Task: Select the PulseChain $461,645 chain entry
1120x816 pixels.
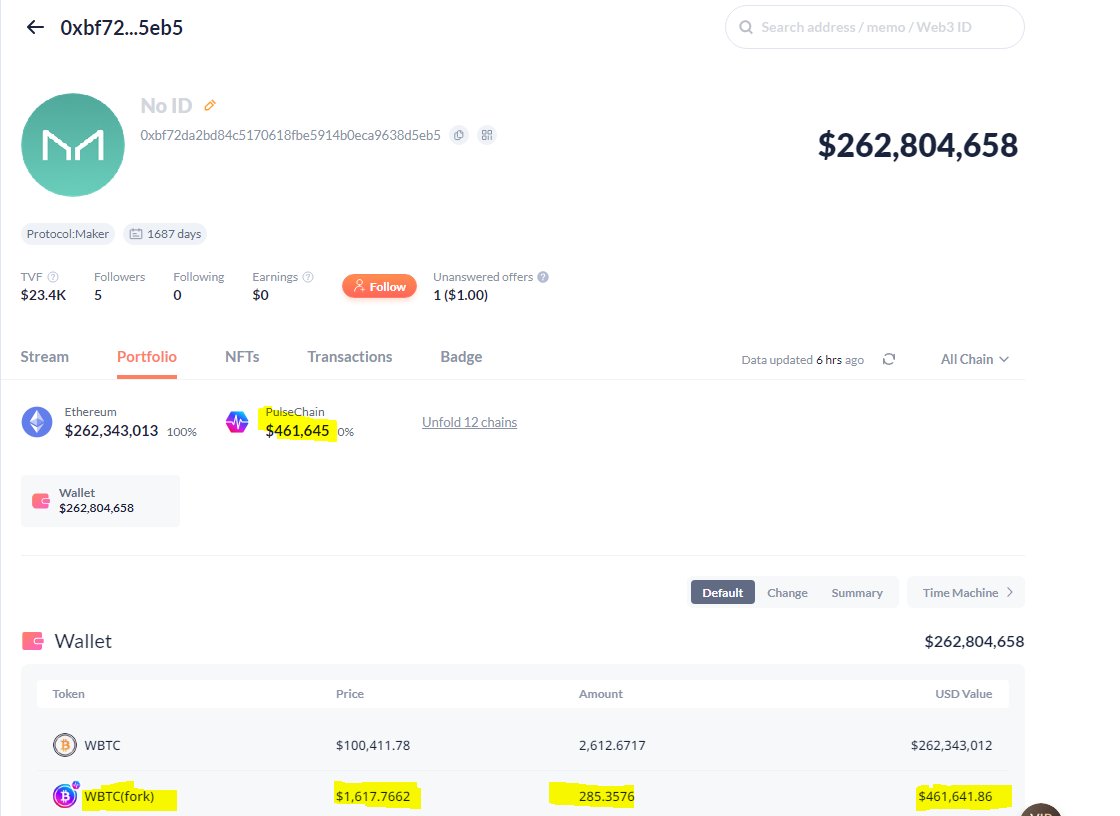Action: tap(290, 422)
